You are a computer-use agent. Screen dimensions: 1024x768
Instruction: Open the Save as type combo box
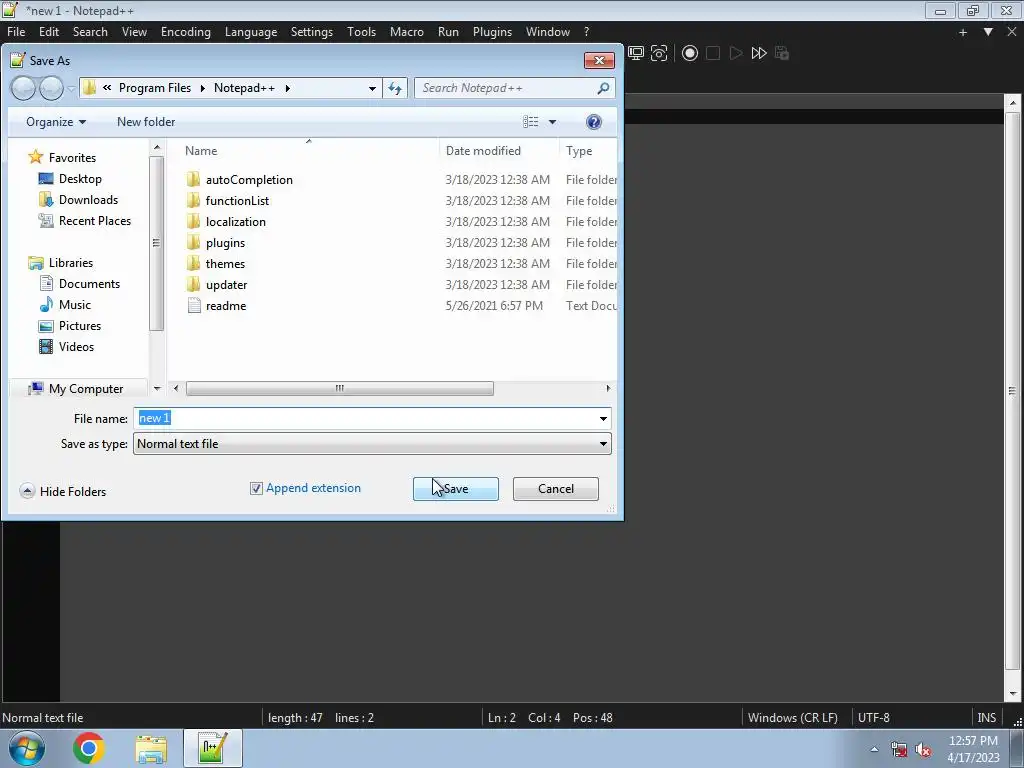click(x=372, y=443)
